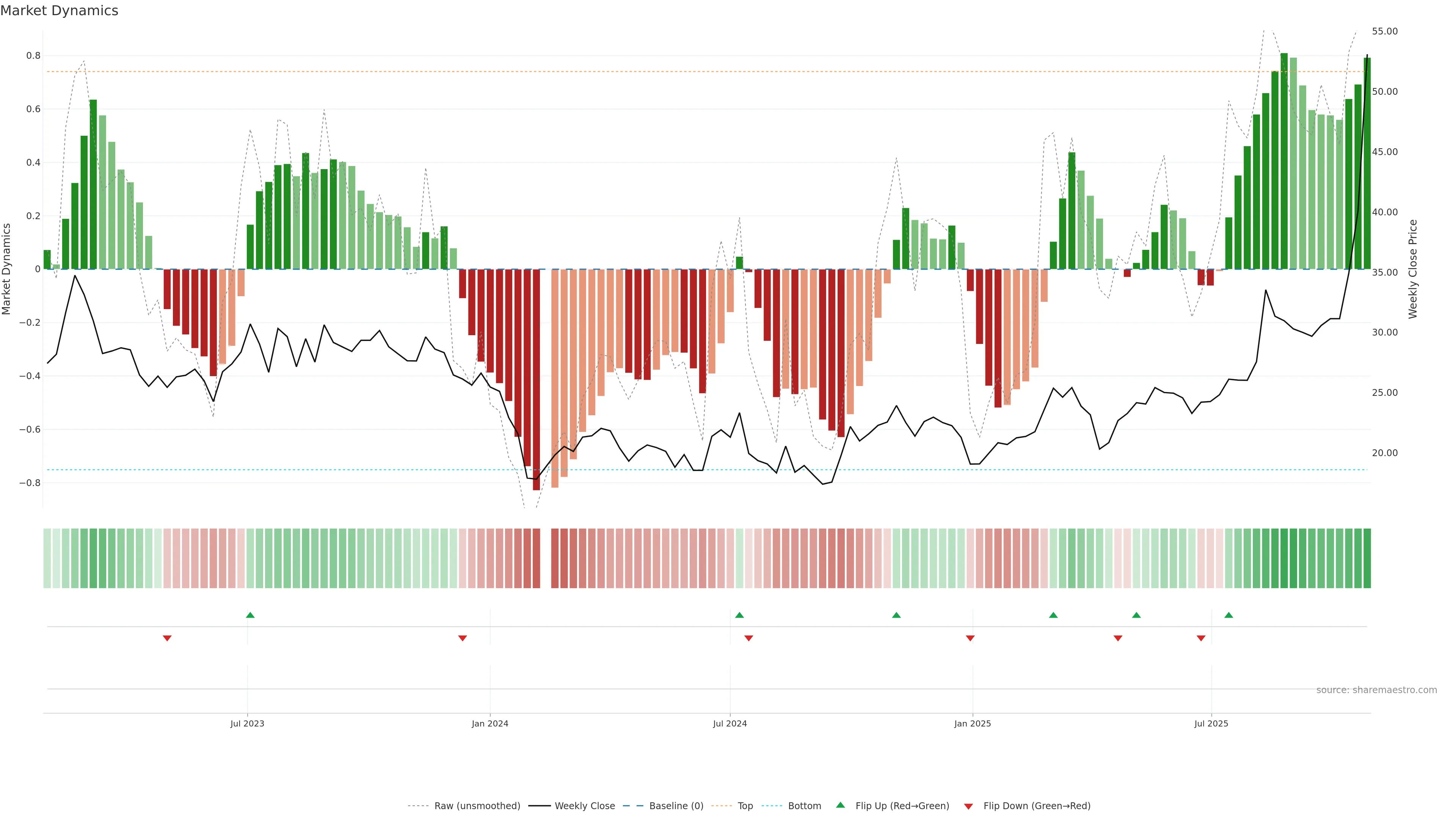Click the Weekly Close Price axis title

[x=1412, y=269]
